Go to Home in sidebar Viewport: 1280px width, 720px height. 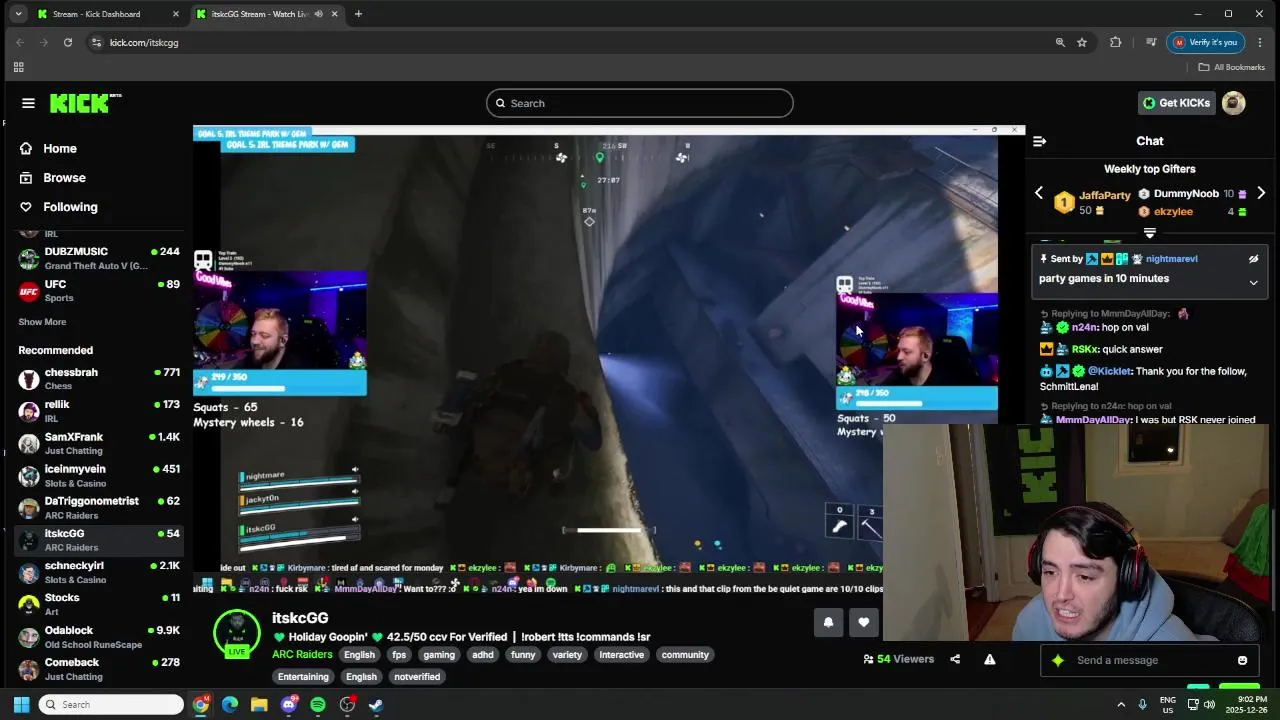tap(60, 148)
